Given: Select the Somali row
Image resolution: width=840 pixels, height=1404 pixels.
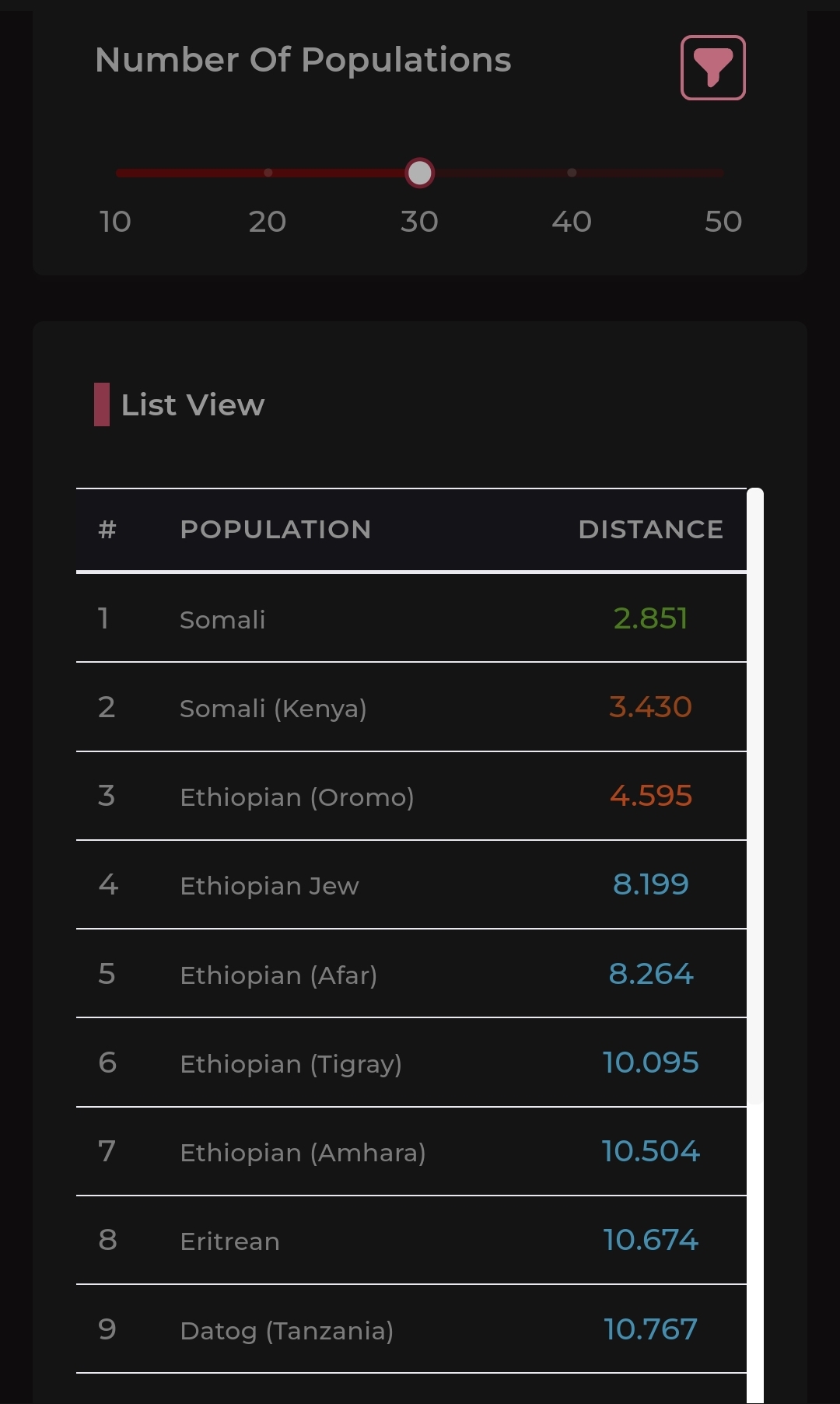Looking at the screenshot, I should click(411, 618).
